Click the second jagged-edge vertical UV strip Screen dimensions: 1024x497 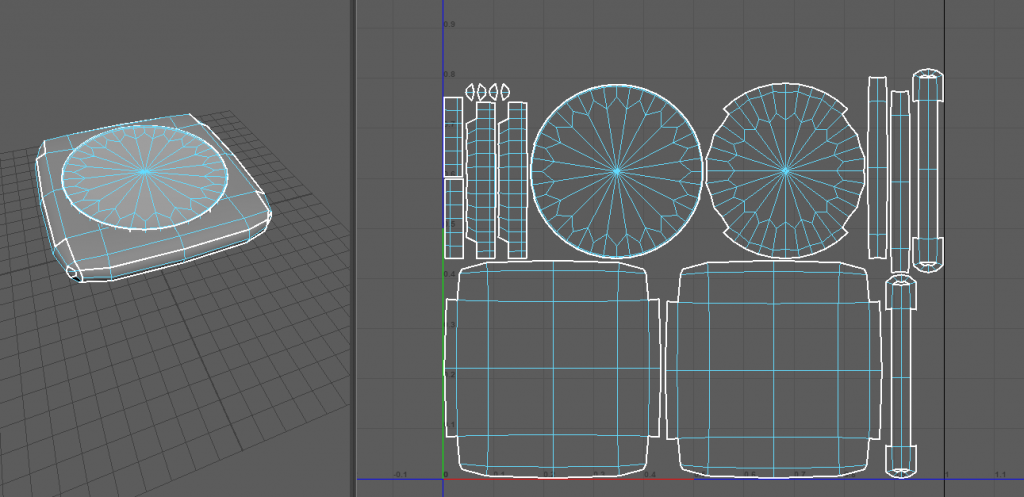pyautogui.click(x=516, y=180)
